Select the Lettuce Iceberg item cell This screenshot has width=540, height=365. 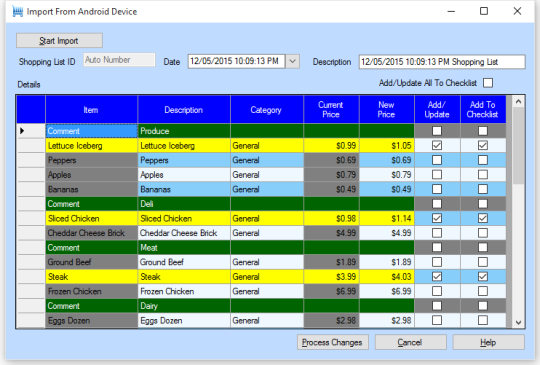click(x=91, y=146)
